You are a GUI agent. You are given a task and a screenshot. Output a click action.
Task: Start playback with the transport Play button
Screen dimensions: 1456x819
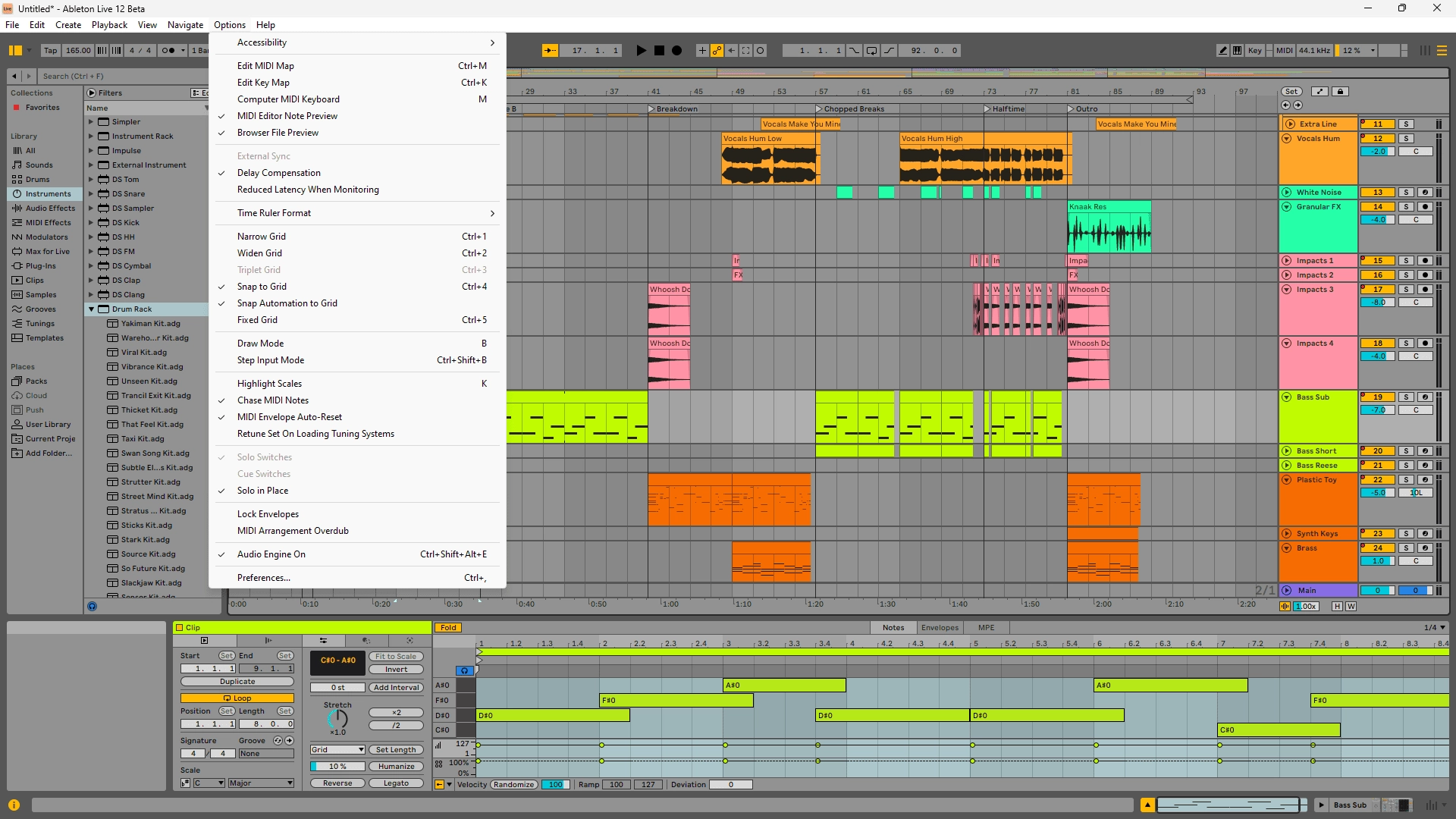(x=641, y=51)
